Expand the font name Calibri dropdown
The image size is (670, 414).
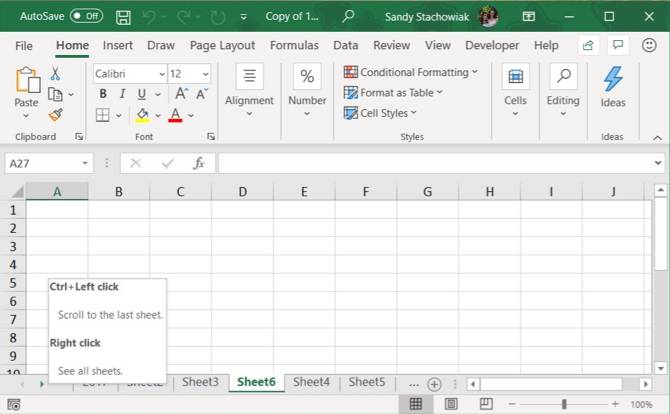tap(161, 74)
